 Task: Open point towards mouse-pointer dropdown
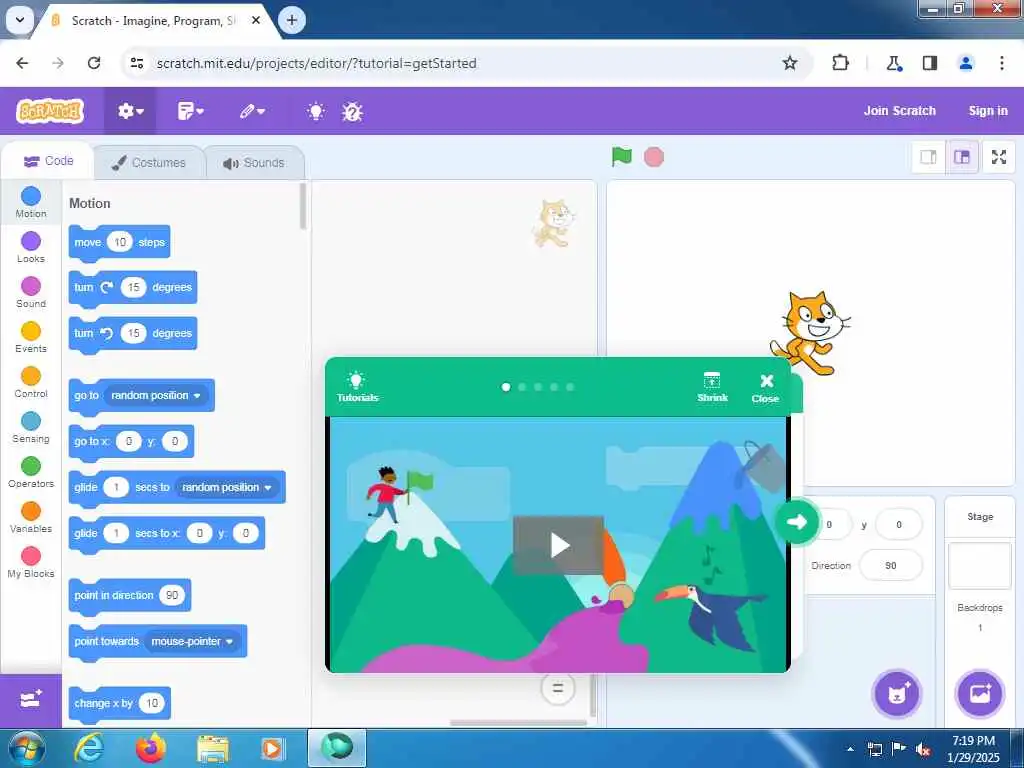click(192, 641)
